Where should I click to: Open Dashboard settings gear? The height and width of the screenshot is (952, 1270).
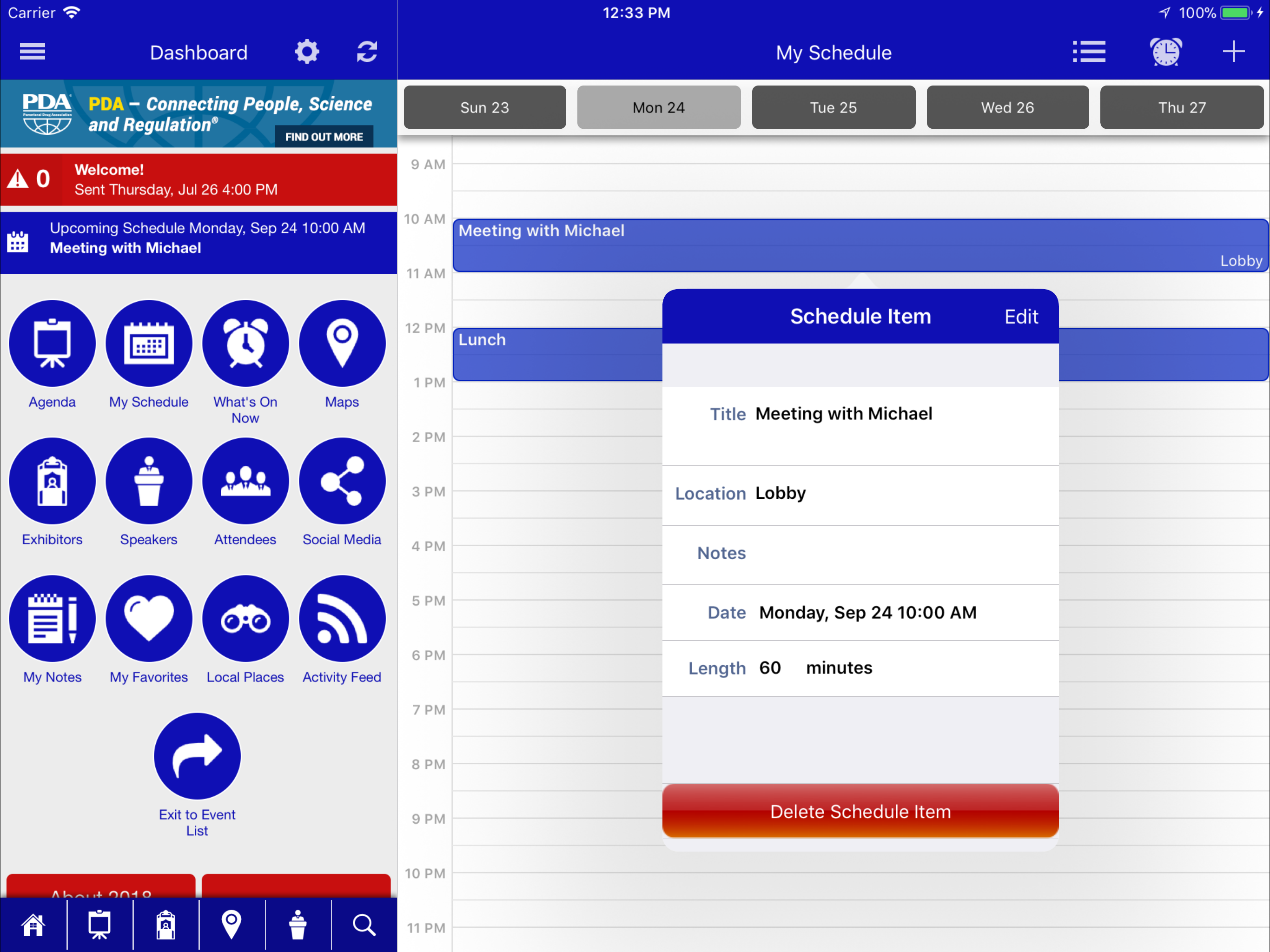pos(307,52)
